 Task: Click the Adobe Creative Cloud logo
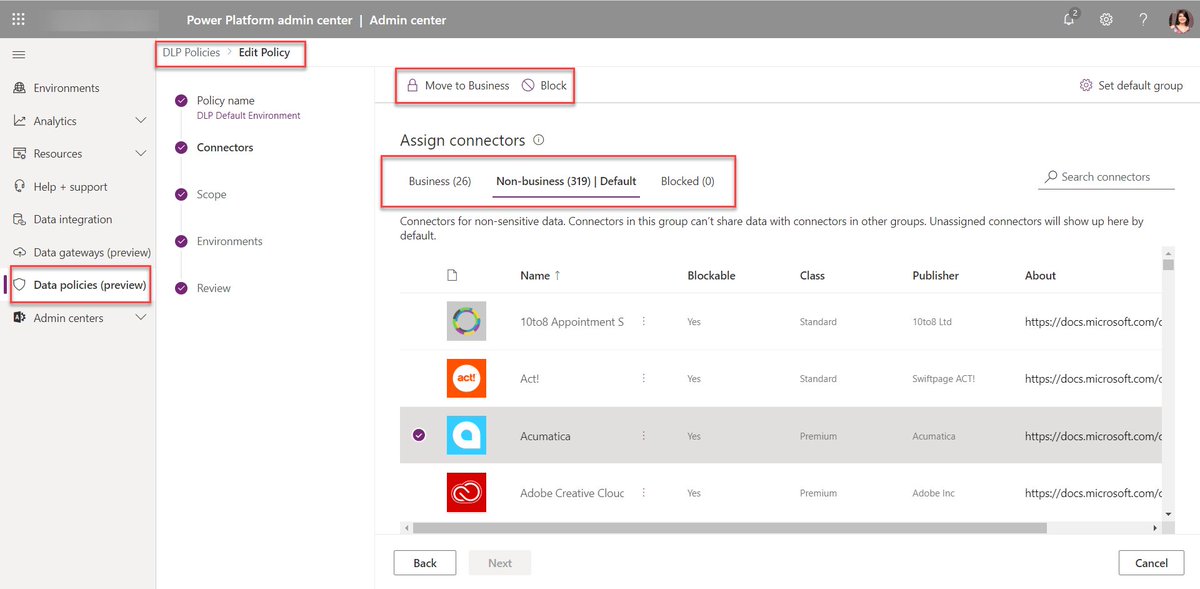tap(466, 493)
